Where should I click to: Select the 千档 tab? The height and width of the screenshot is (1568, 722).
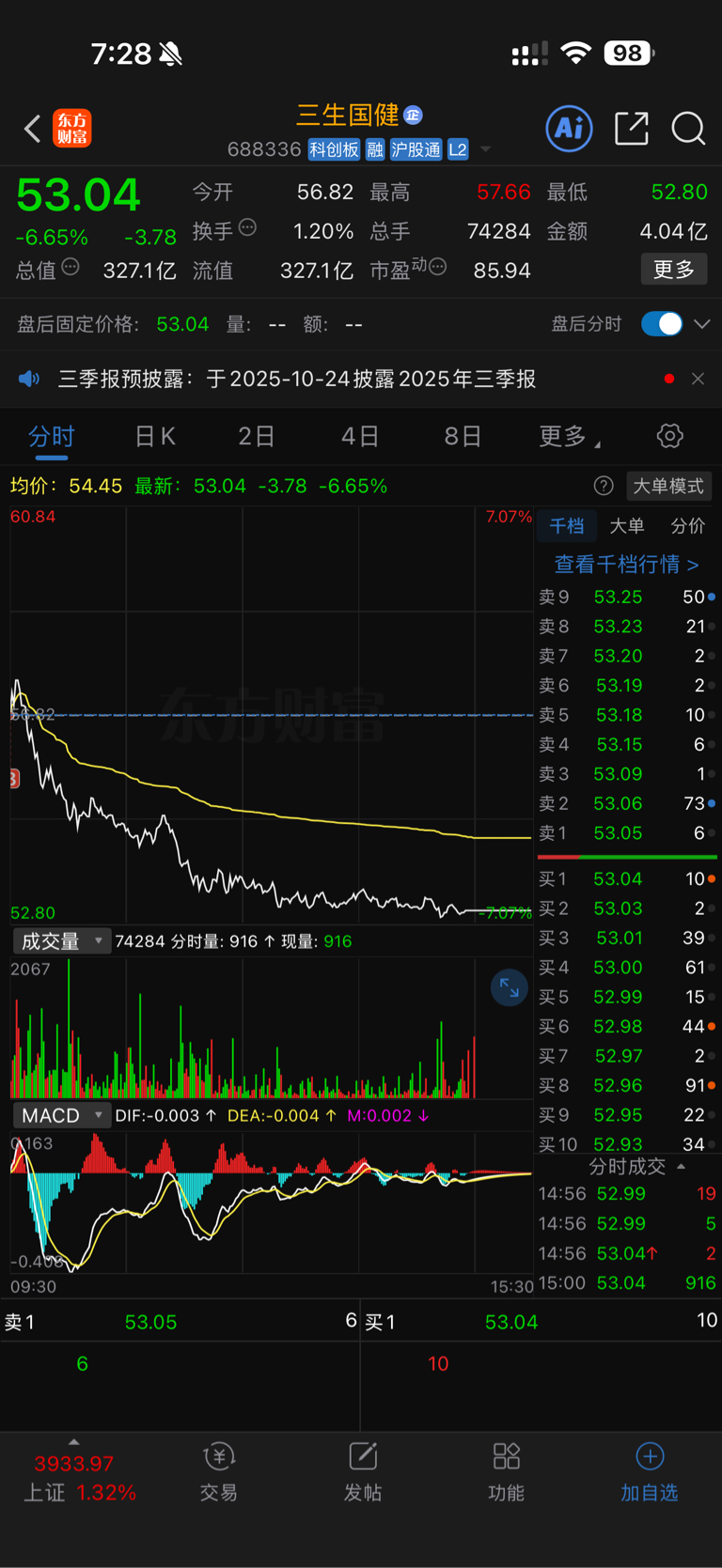[567, 526]
